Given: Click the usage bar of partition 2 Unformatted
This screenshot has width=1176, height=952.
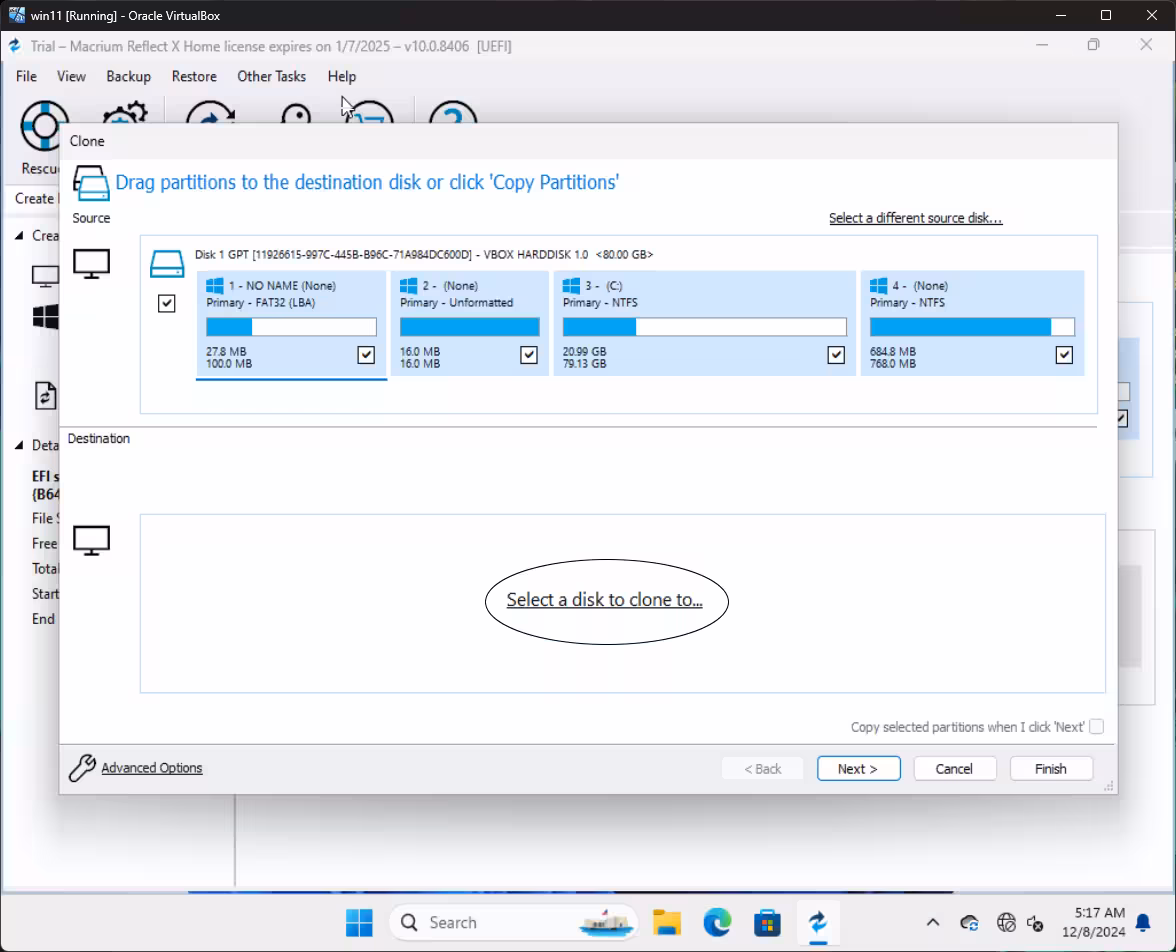Looking at the screenshot, I should tap(470, 327).
